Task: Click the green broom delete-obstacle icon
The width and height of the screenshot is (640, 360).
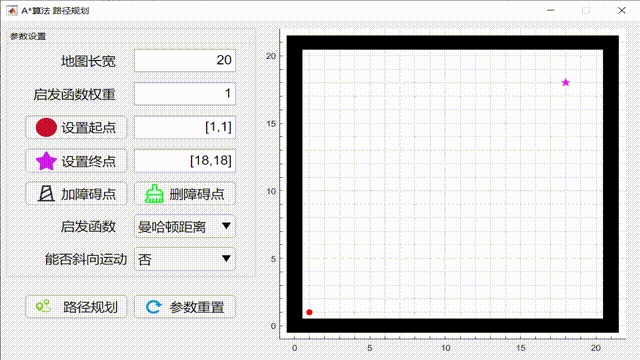Action: tap(154, 193)
